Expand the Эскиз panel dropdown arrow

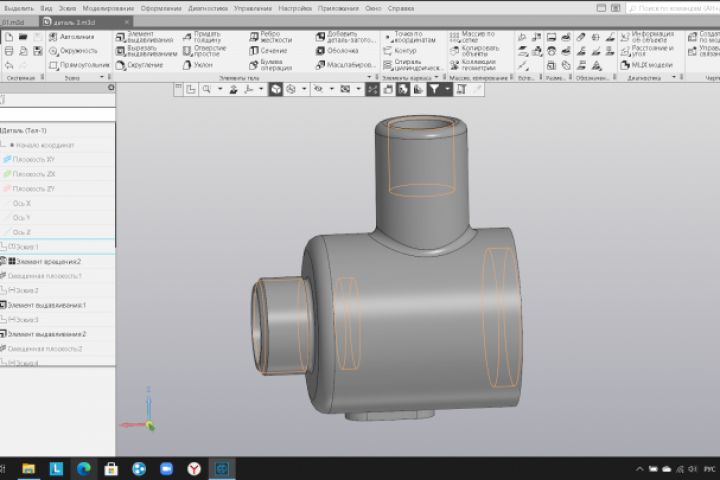(x=102, y=77)
